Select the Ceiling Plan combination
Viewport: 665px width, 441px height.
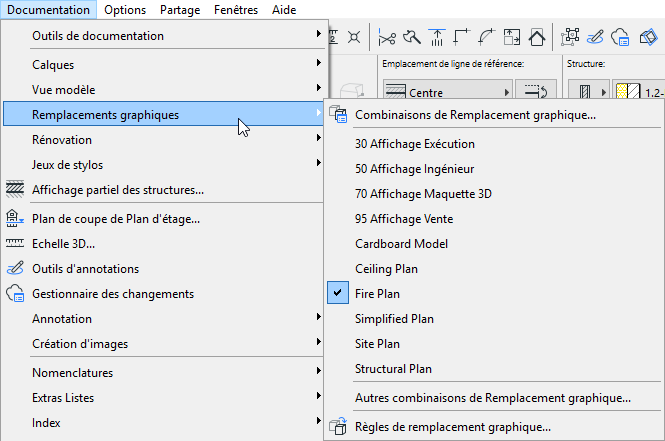pos(494,269)
